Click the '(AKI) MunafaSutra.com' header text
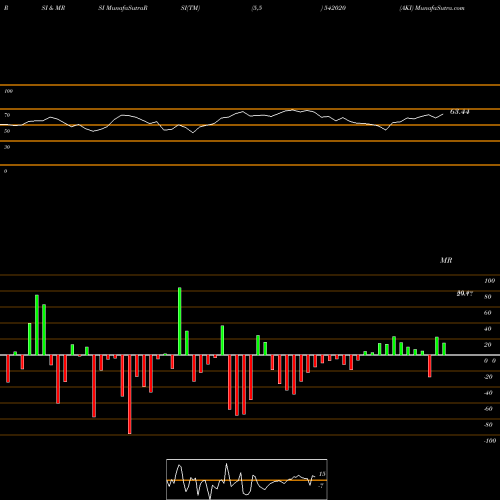 click(432, 8)
